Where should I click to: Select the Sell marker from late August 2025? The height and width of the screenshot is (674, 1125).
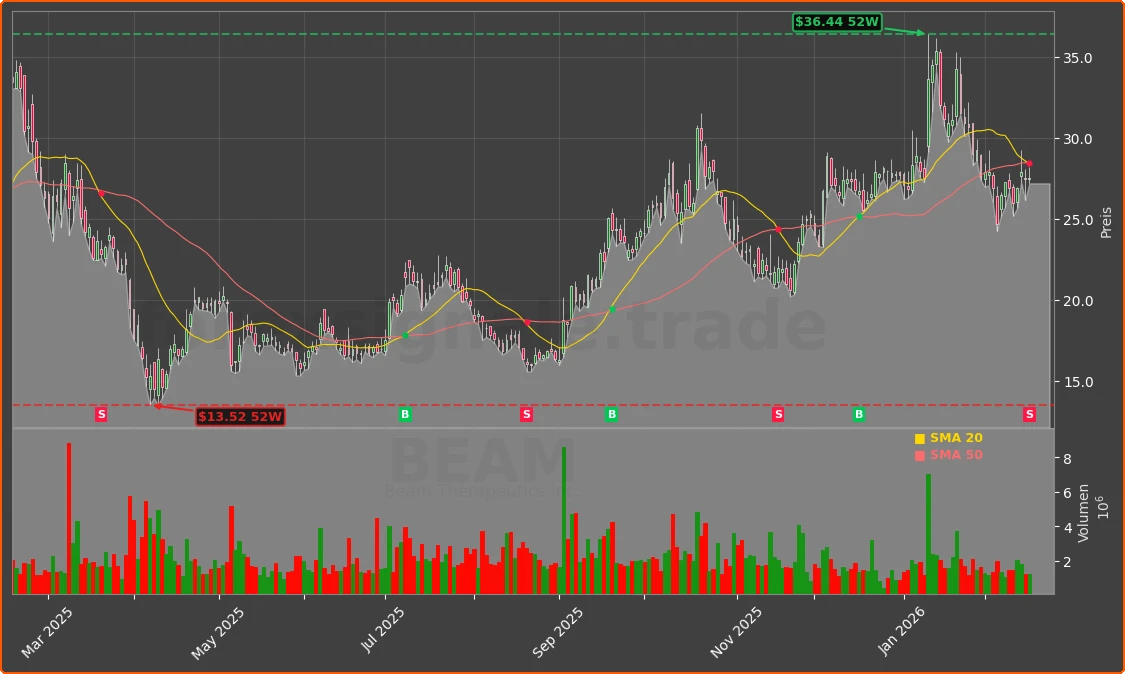pos(526,414)
